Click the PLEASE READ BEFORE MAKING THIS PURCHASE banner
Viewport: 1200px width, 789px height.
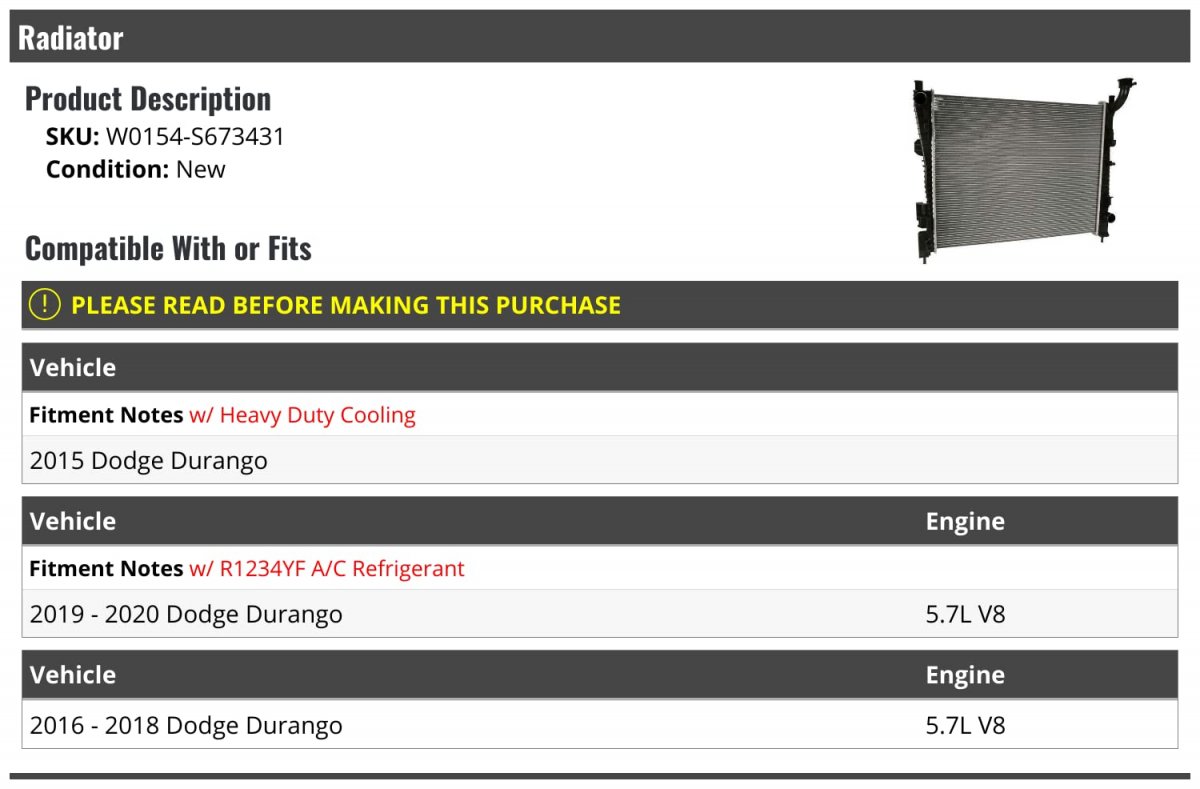(x=600, y=305)
